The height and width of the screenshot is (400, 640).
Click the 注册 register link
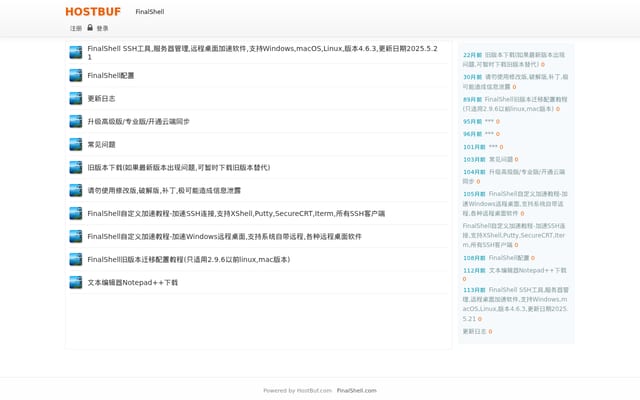click(76, 28)
